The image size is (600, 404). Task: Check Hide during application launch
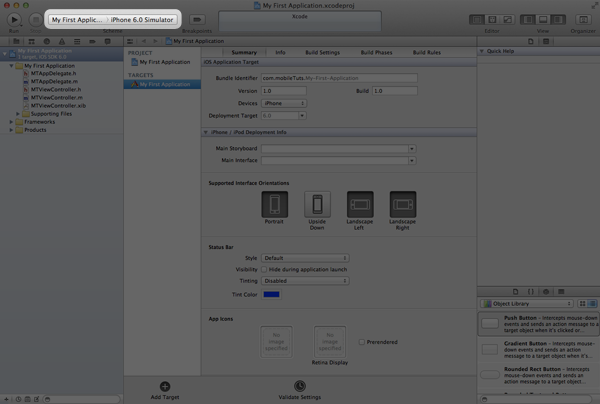pyautogui.click(x=264, y=269)
